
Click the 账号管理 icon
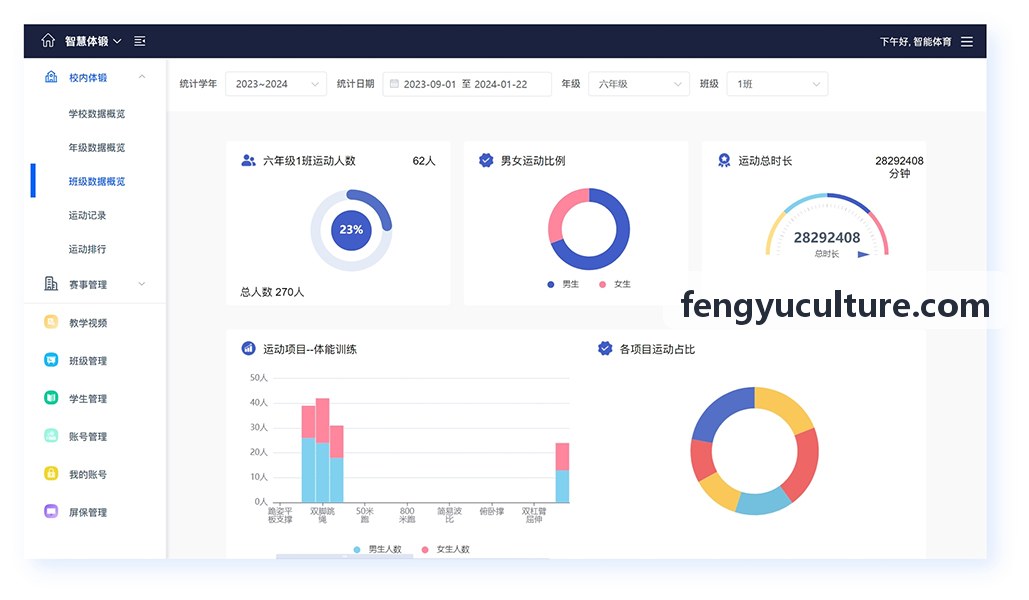(x=51, y=435)
